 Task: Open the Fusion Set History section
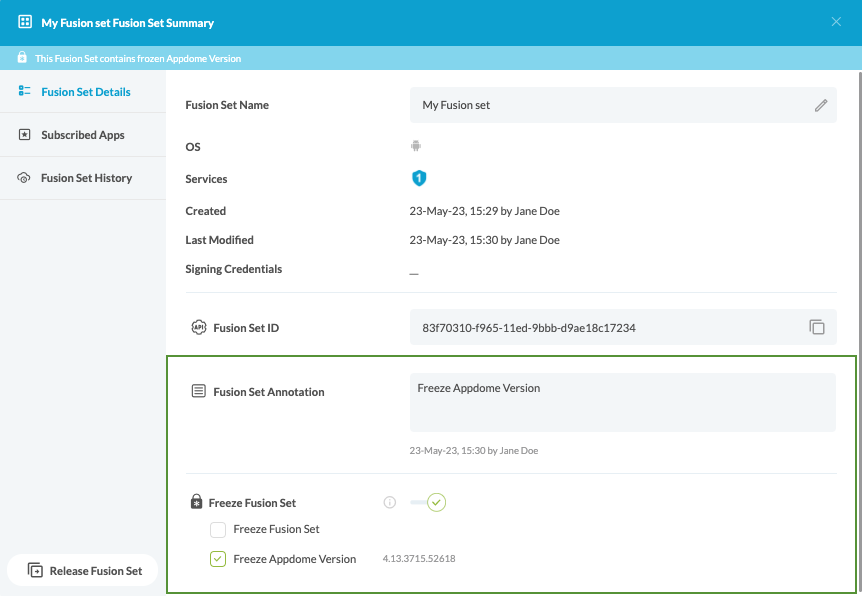click(x=84, y=178)
